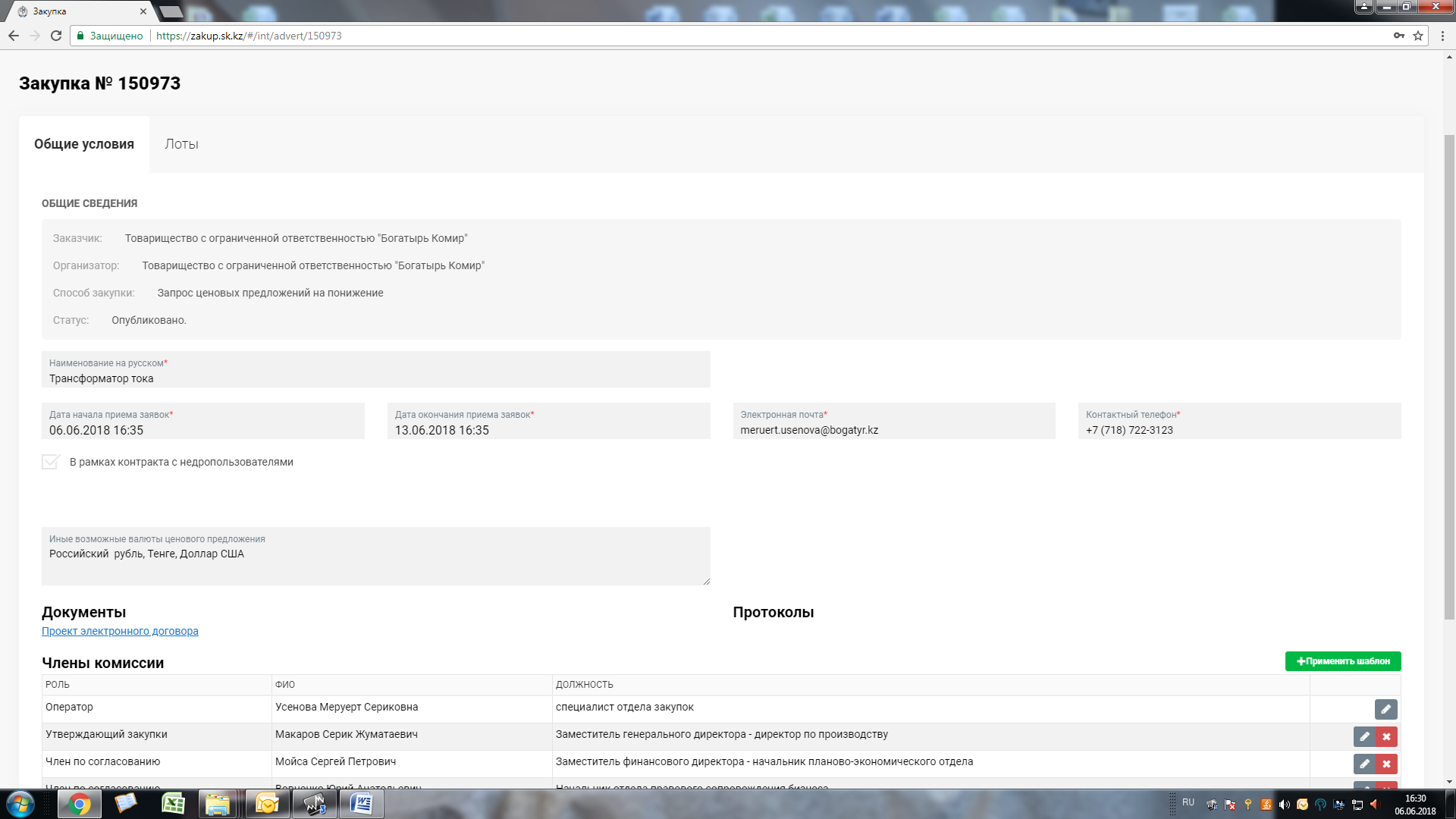Click the 'Закупка № 150973' heading
The width and height of the screenshot is (1456, 819).
pyautogui.click(x=100, y=83)
